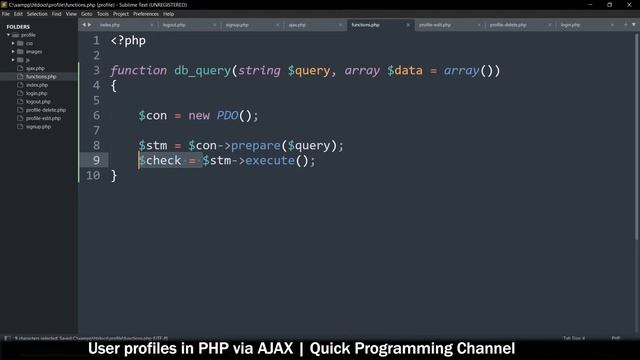The height and width of the screenshot is (360, 640).
Task: Switch to the profile-edit.php tab
Action: click(435, 25)
